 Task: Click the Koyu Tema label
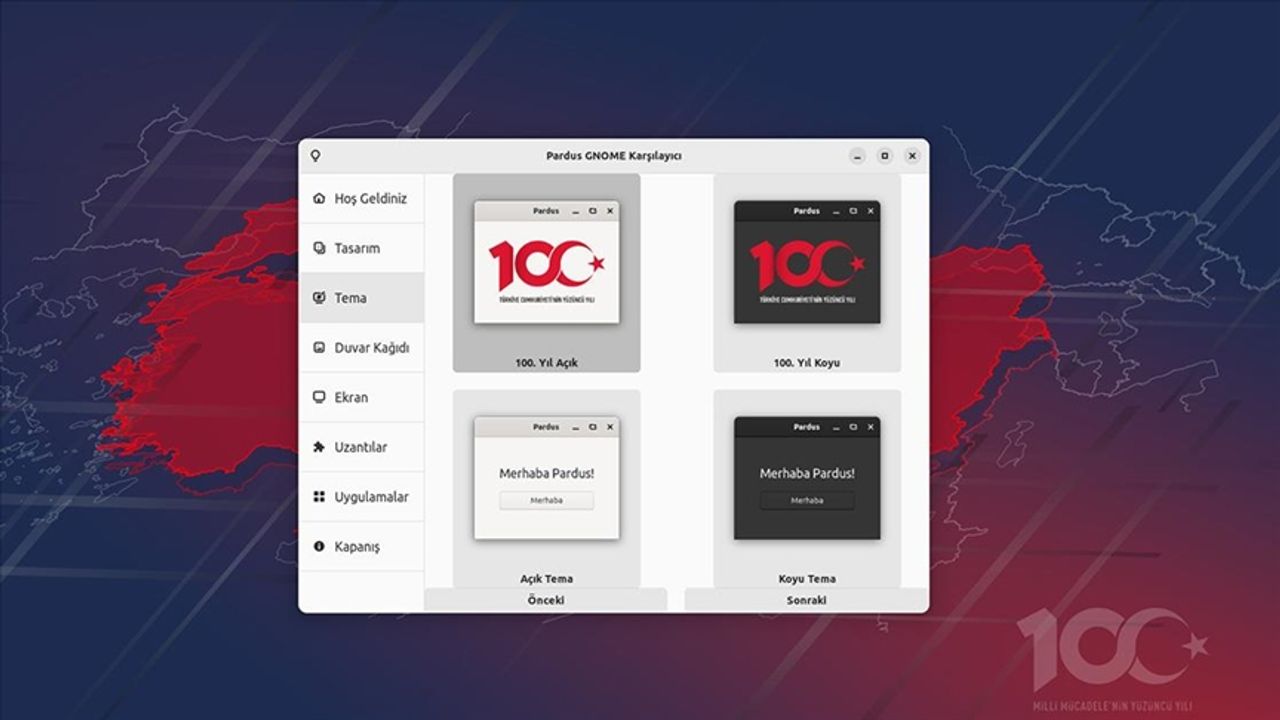[807, 579]
